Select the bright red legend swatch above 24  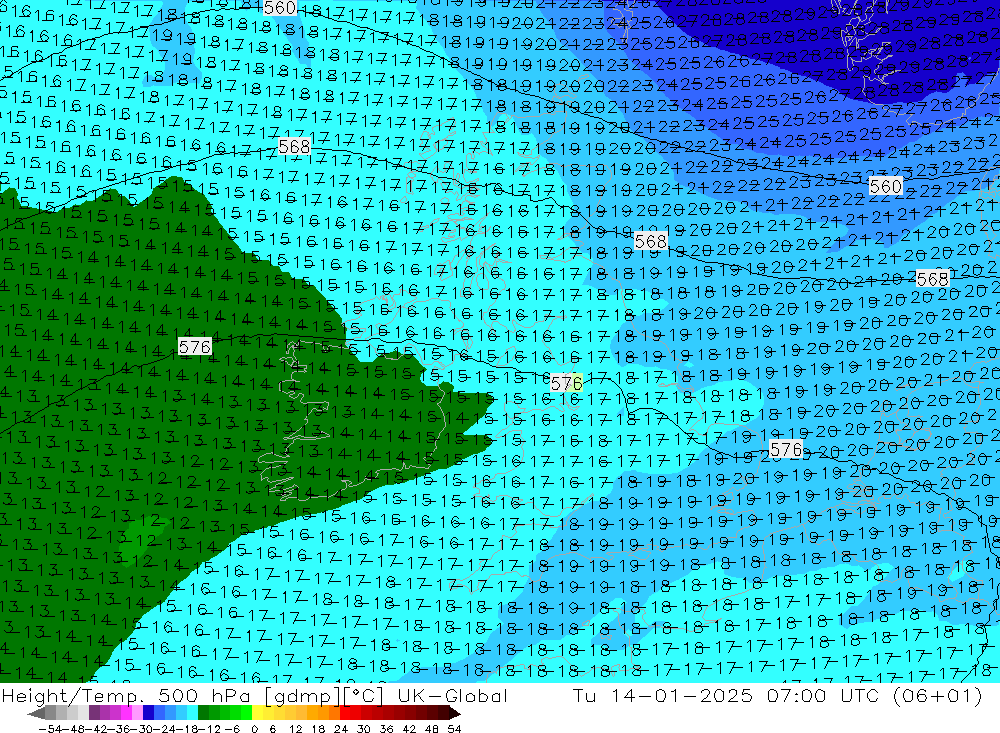[345, 713]
